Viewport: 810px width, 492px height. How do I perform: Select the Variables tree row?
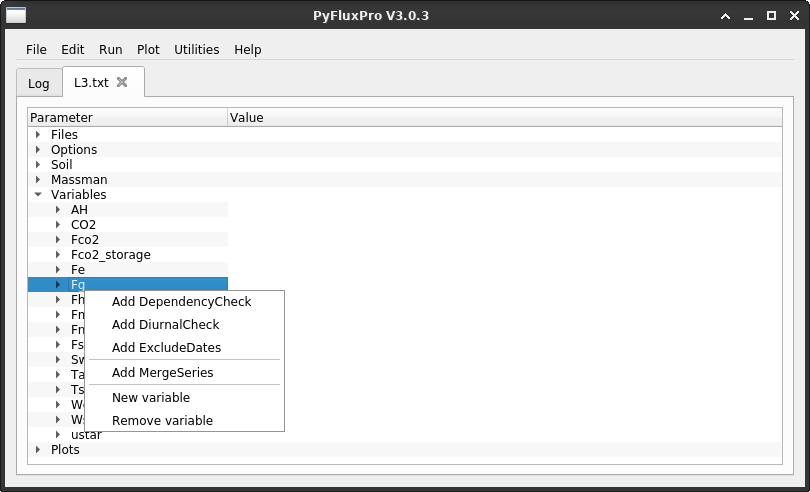tap(404, 194)
